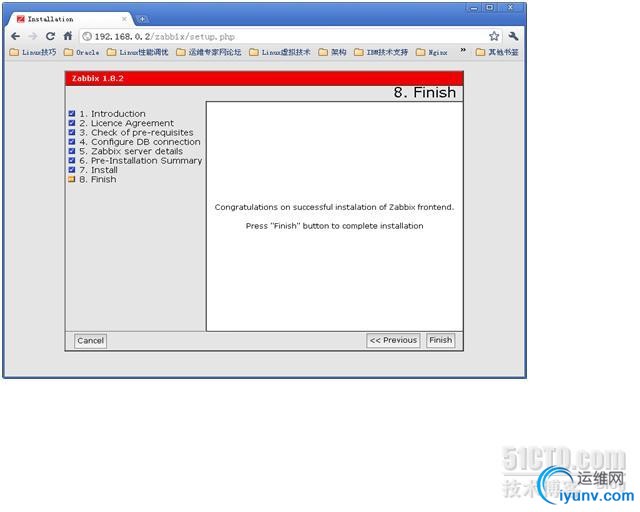Go to the << Previous step

pos(393,341)
